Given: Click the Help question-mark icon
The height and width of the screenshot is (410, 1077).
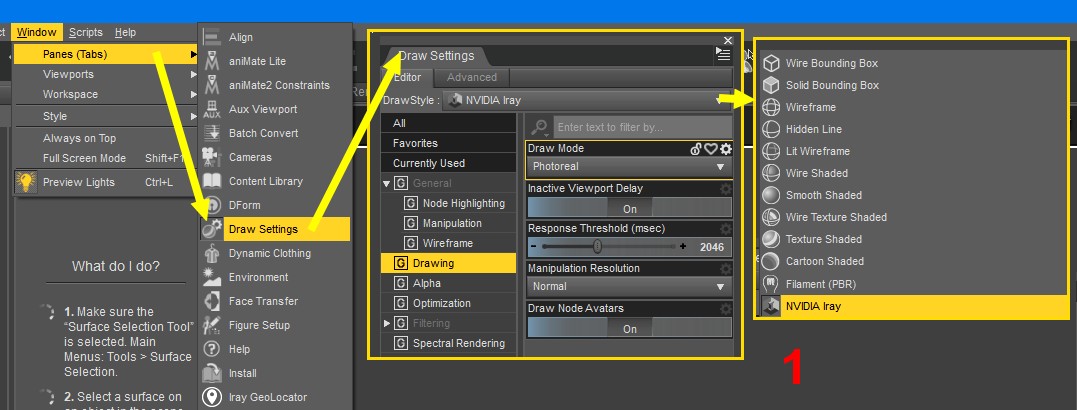Looking at the screenshot, I should (x=212, y=350).
